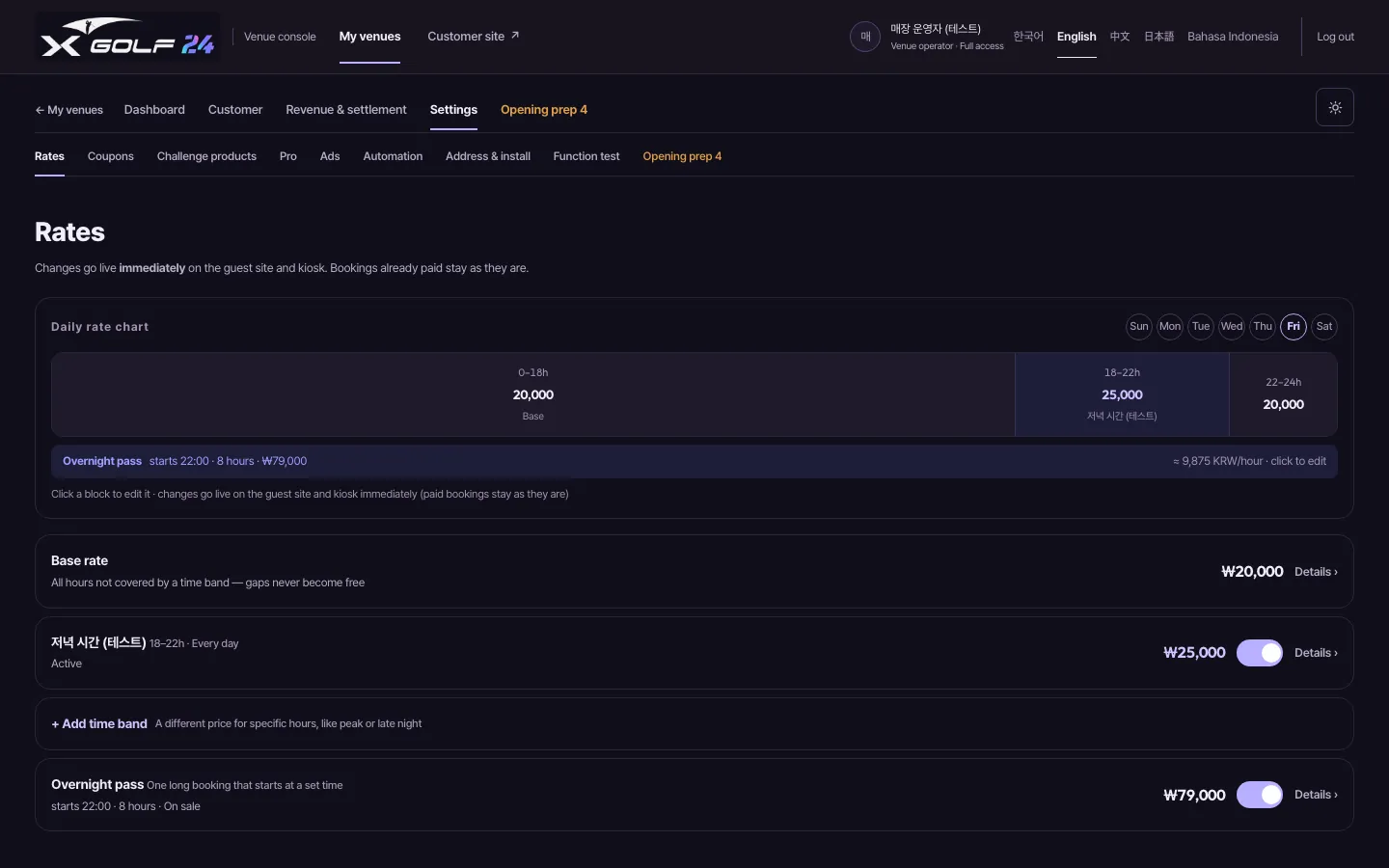This screenshot has width=1389, height=868.
Task: Switch to the Ads sub-tab
Action: pos(330,156)
